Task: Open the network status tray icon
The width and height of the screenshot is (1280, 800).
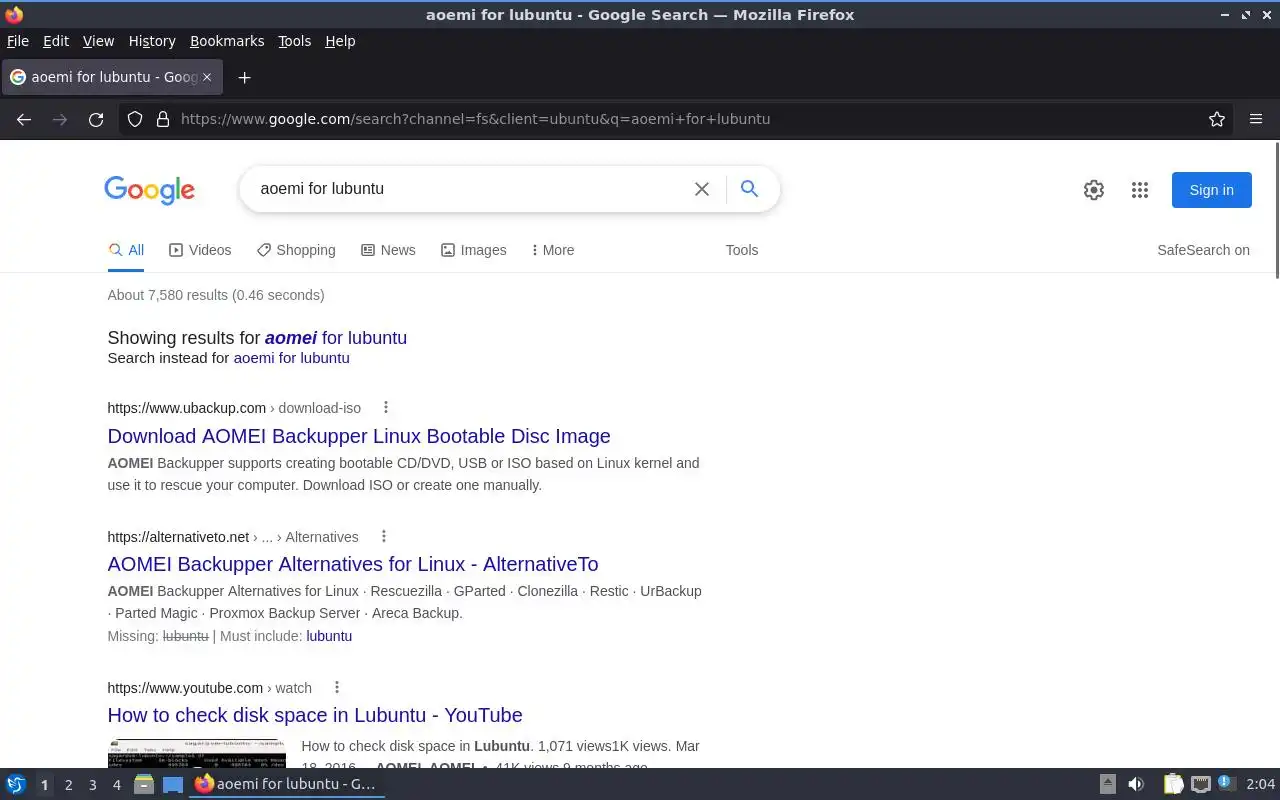Action: [x=1200, y=785]
